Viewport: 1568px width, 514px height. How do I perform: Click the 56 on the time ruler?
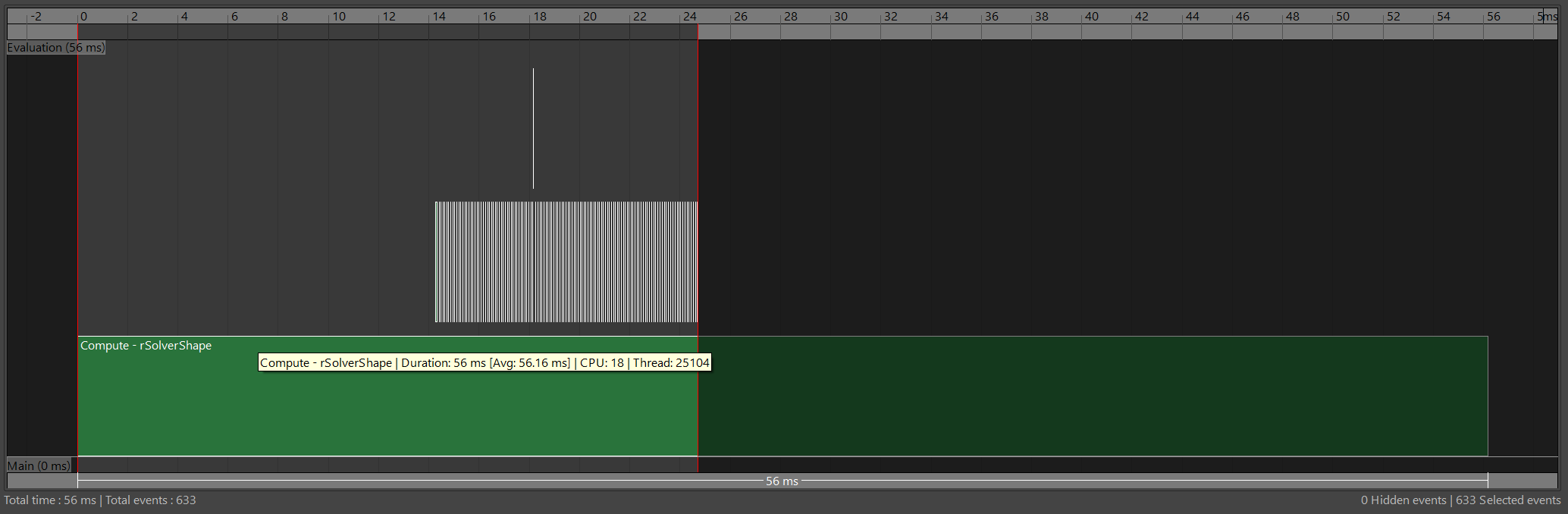(1494, 17)
